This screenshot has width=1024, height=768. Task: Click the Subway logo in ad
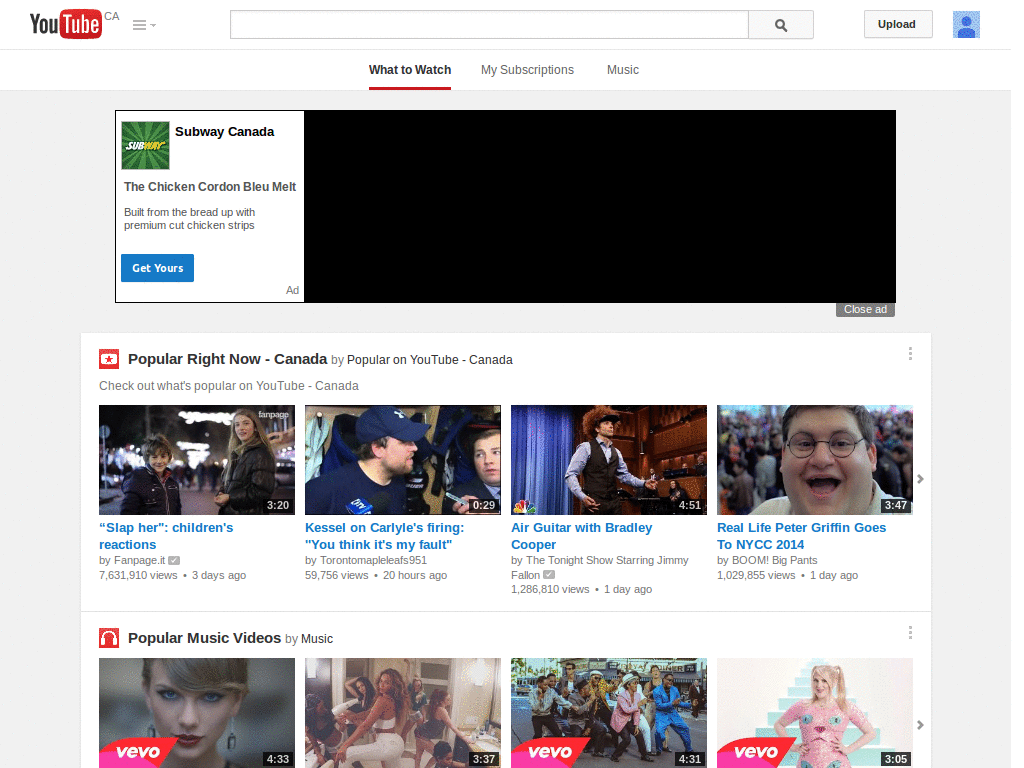click(145, 146)
